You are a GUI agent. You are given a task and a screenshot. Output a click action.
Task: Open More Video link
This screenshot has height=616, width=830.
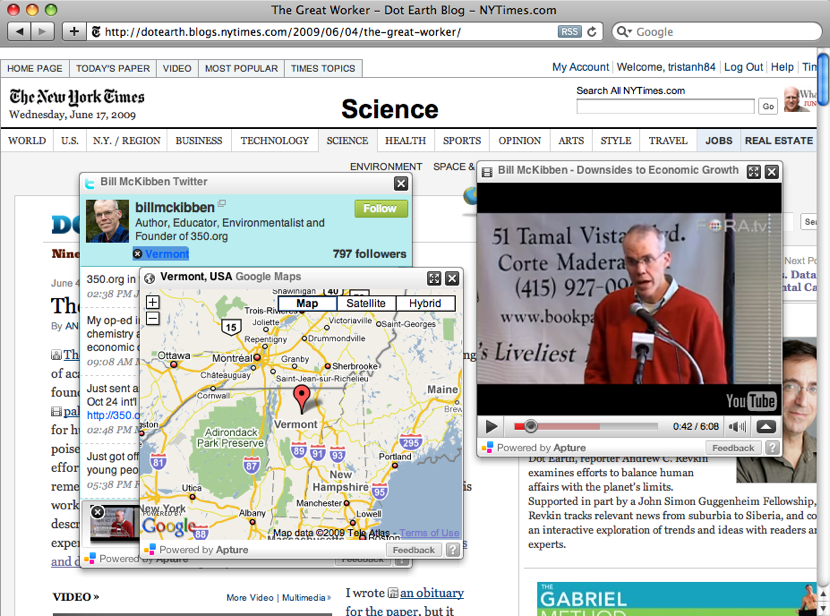(250, 597)
